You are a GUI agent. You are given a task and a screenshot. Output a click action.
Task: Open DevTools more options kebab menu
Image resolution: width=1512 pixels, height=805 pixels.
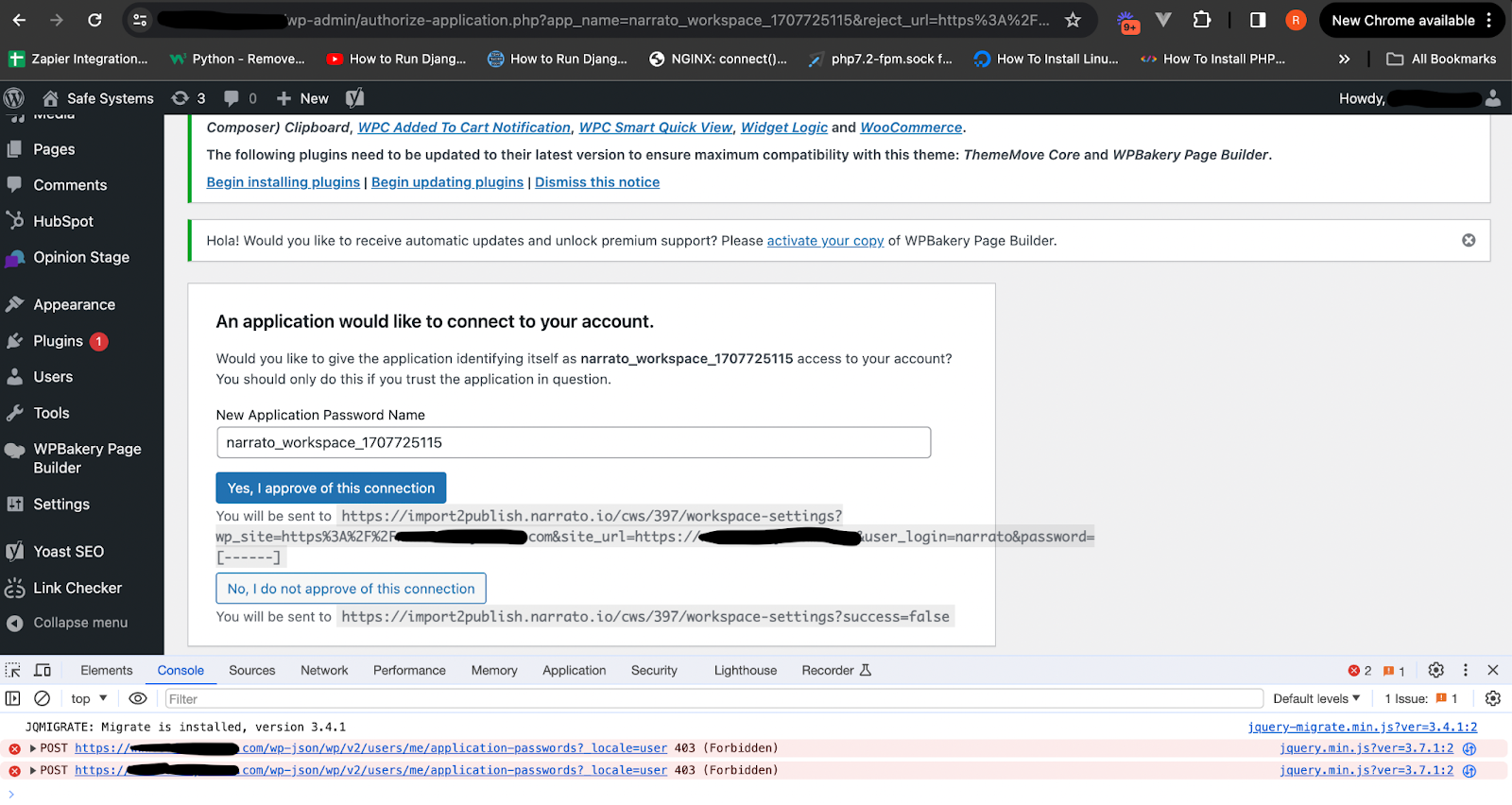click(x=1466, y=670)
